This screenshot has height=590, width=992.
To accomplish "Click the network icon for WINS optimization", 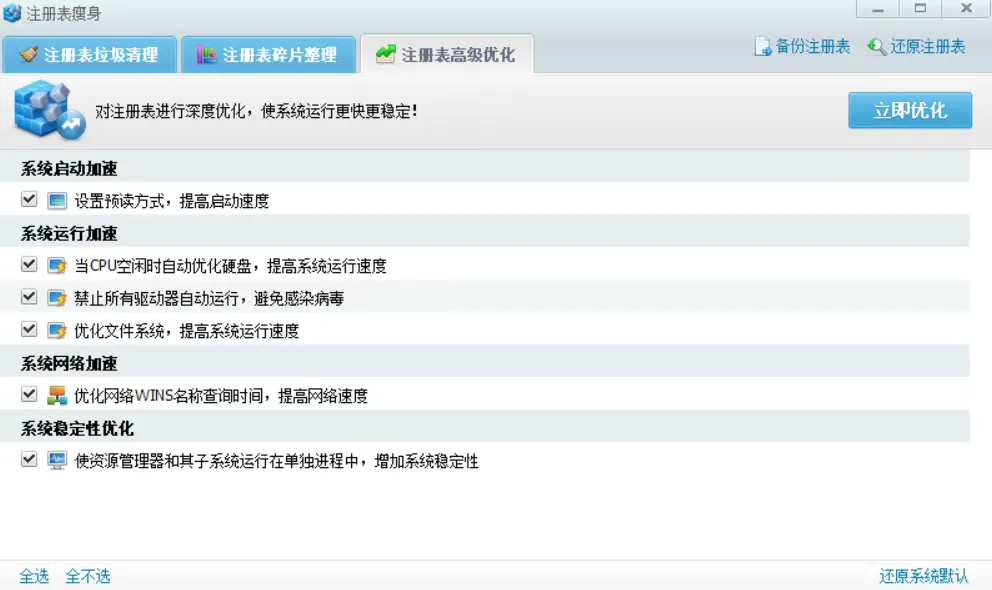I will (57, 395).
